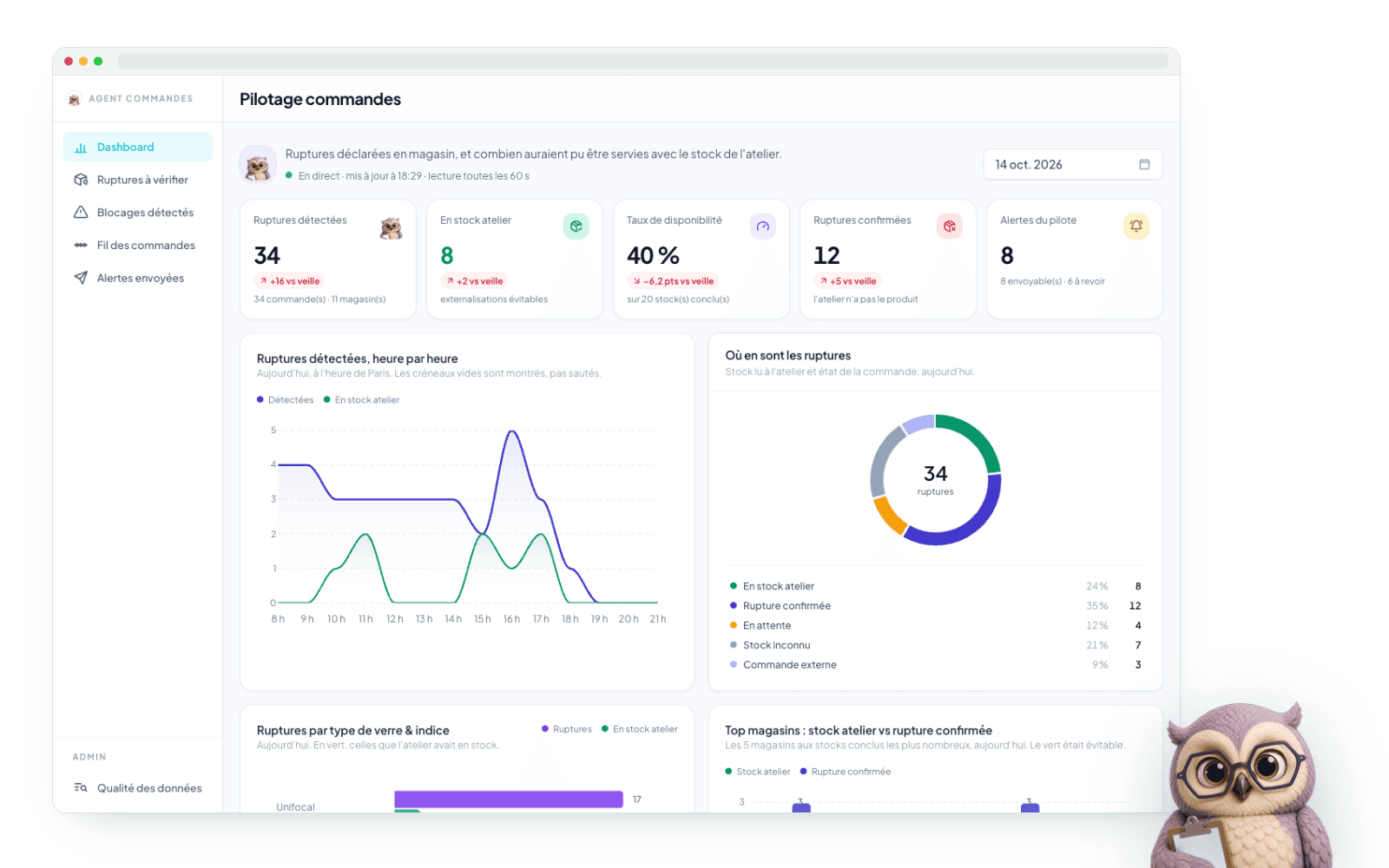This screenshot has height=868, width=1389.
Task: Toggle Rupture confirmée in Top magasins legend
Action: pos(846,772)
